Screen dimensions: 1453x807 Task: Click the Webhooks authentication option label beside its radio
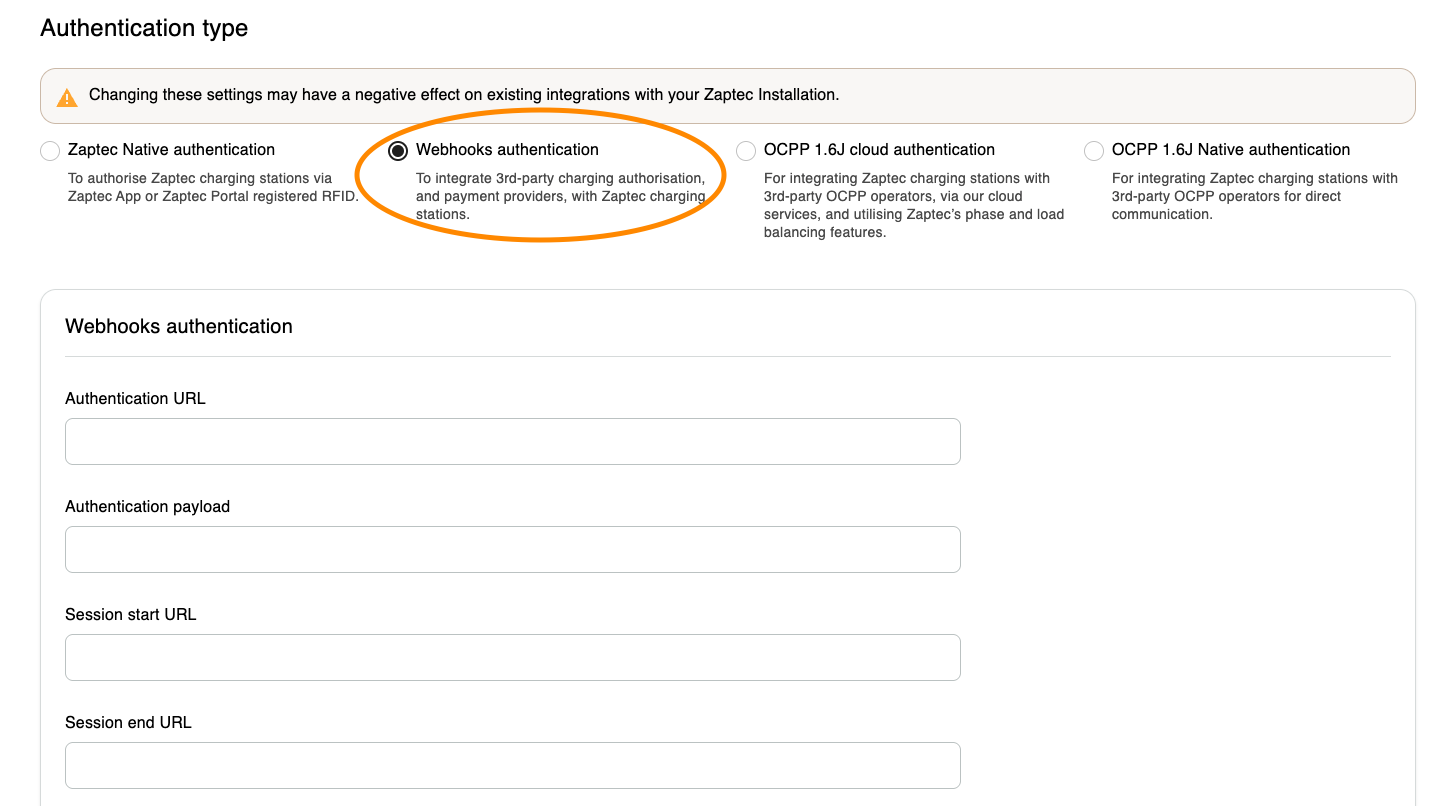507,150
